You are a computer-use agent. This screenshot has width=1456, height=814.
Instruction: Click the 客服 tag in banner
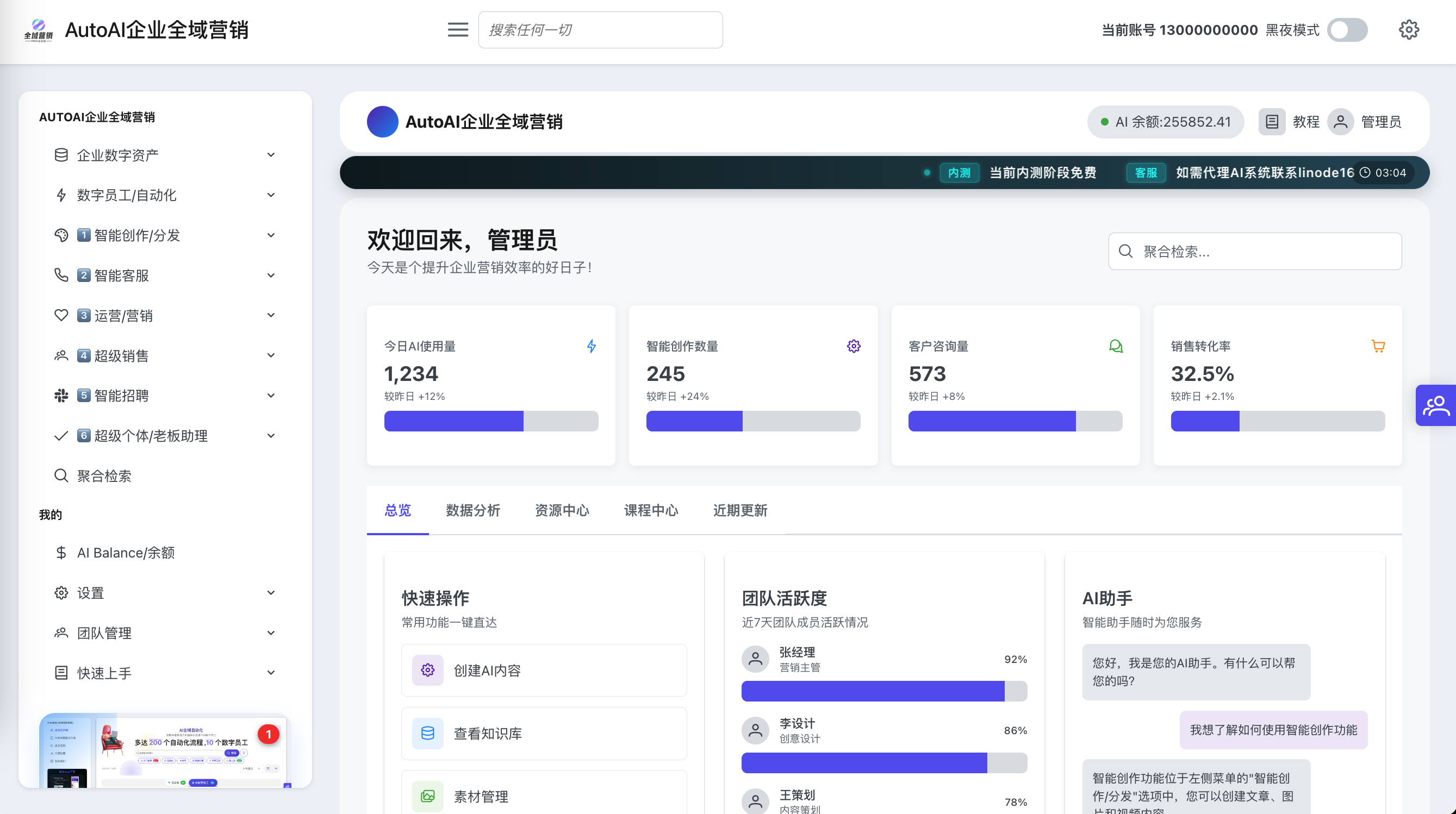pos(1146,173)
